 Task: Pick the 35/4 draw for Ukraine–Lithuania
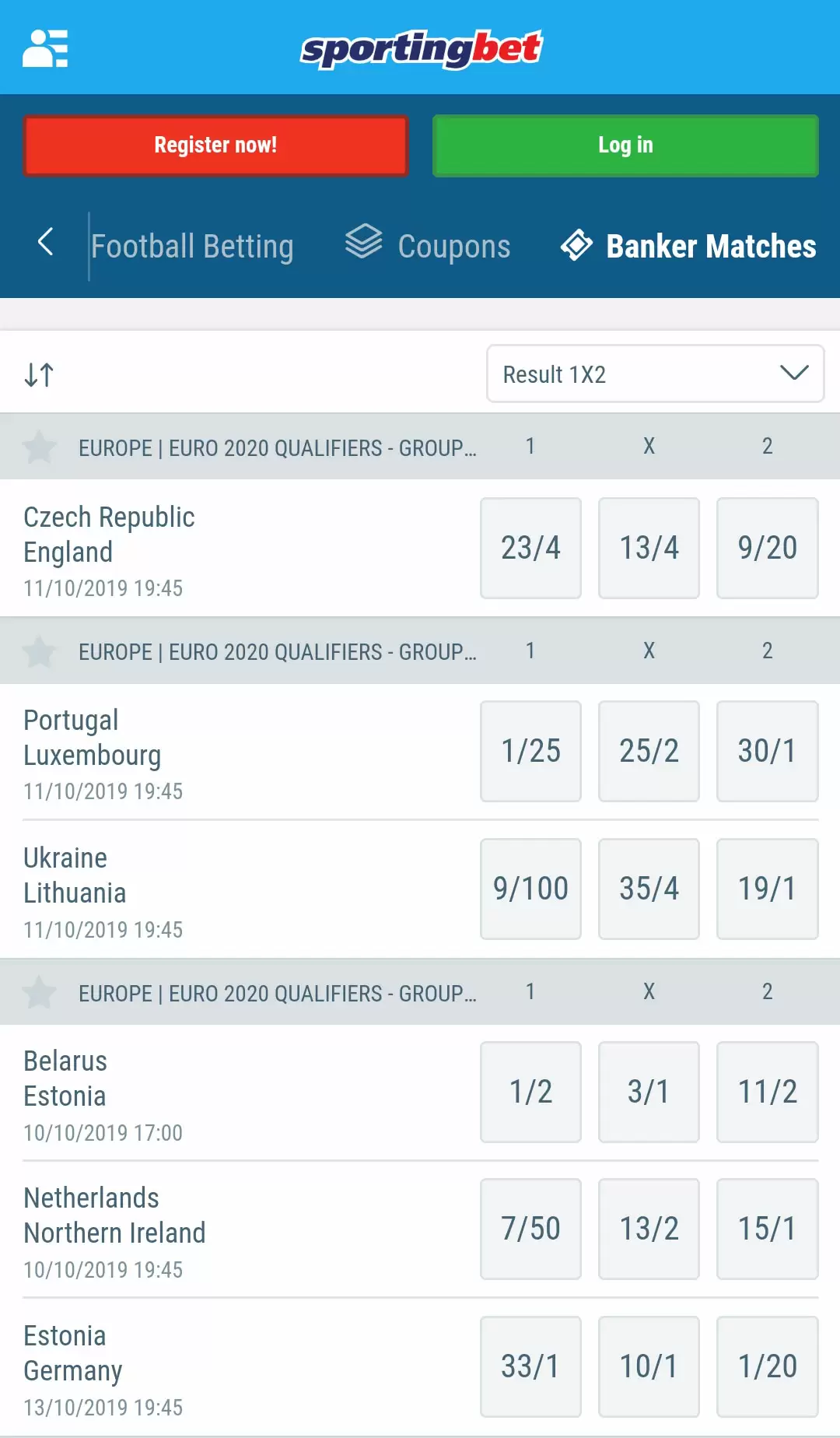649,889
